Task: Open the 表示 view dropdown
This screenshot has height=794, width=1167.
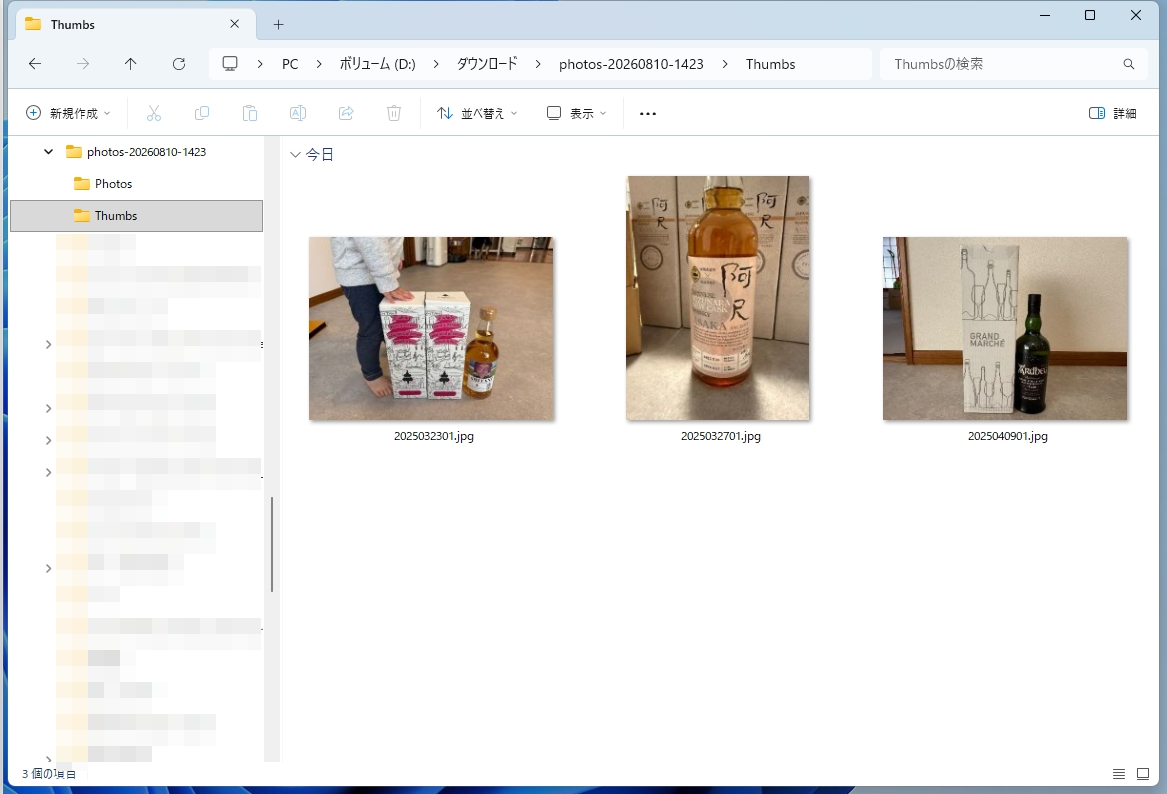Action: tap(577, 113)
